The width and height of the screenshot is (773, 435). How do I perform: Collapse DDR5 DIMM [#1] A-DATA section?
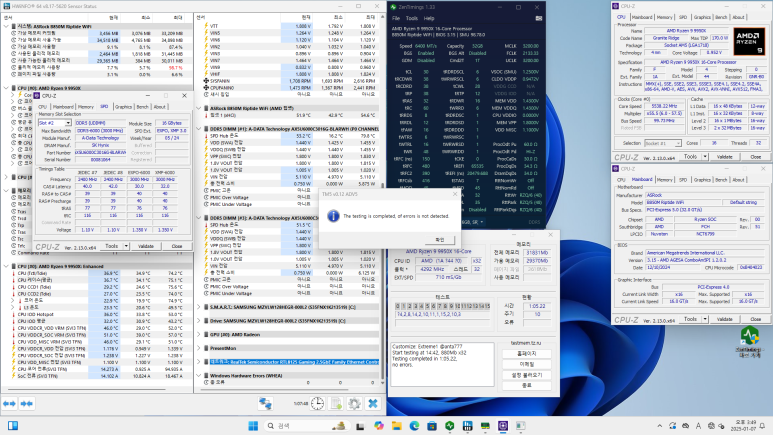point(199,129)
